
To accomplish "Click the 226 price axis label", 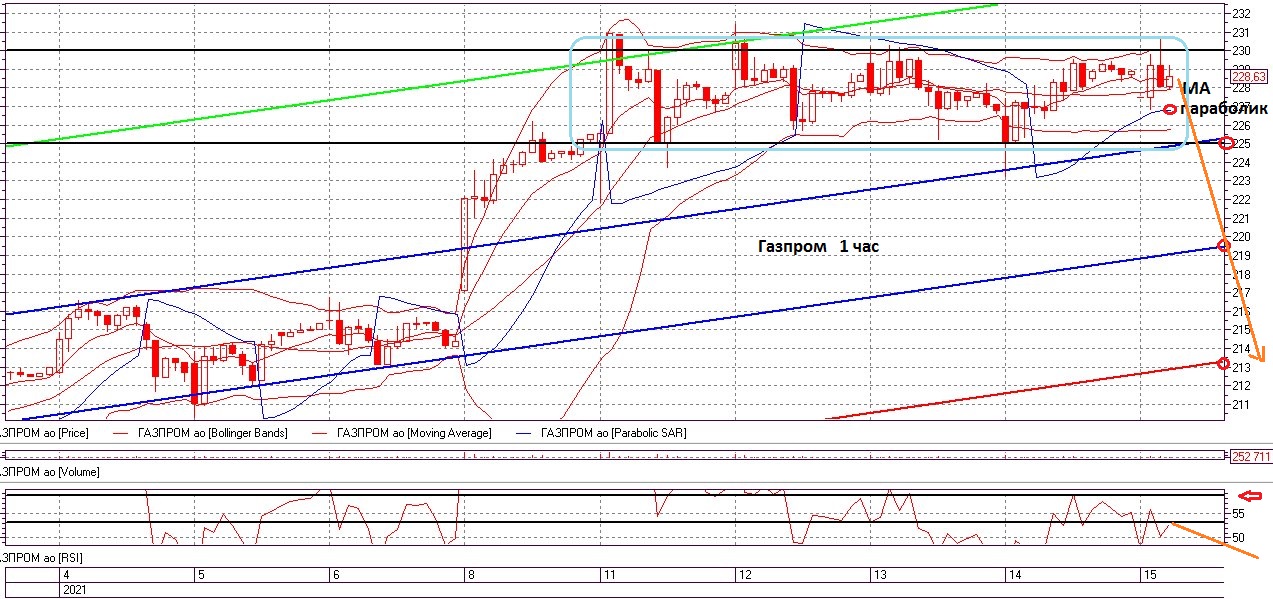I will click(x=1241, y=125).
